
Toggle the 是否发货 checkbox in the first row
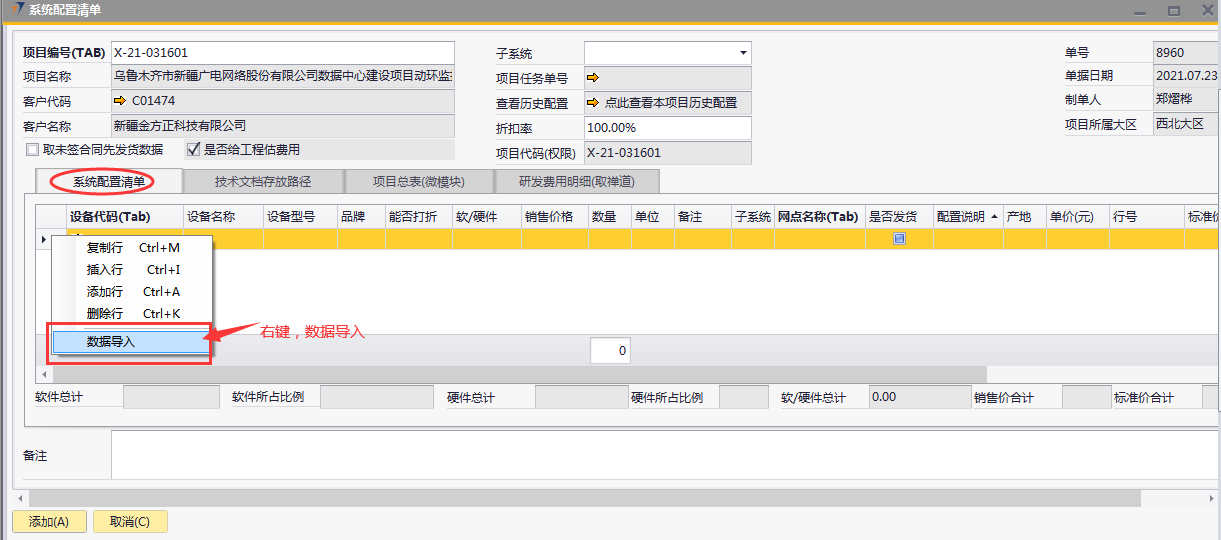click(899, 239)
